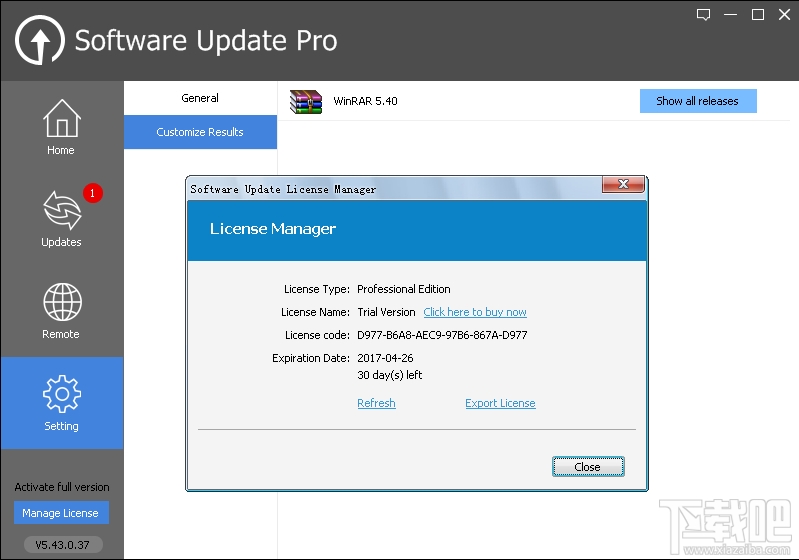Click the license code D977-B6A8-AEC9-97B6-867A-D977
Viewport: 799px width, 560px height.
pyautogui.click(x=442, y=335)
